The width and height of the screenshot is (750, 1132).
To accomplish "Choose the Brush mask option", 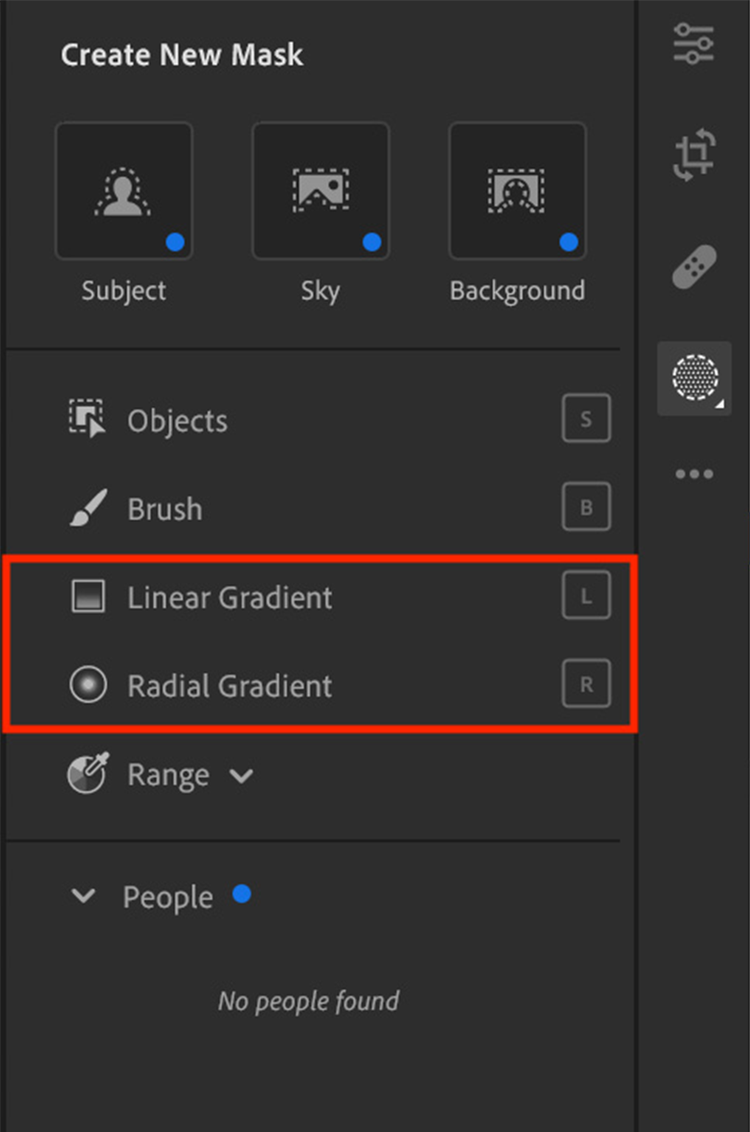I will [164, 509].
